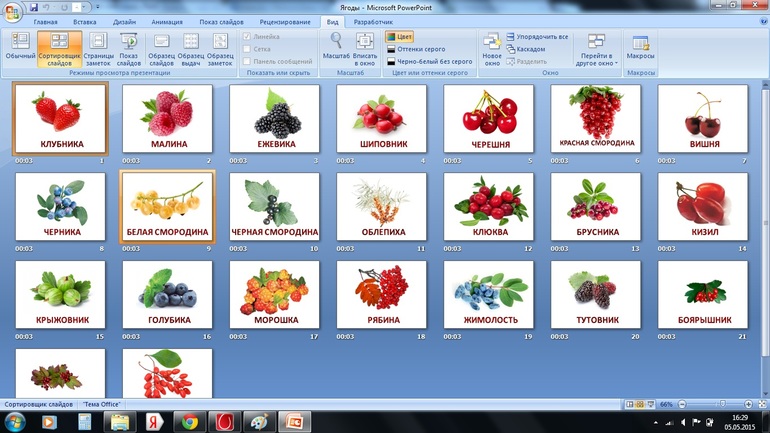Select Color (Цвет) display mode
The width and height of the screenshot is (770, 433).
(400, 37)
